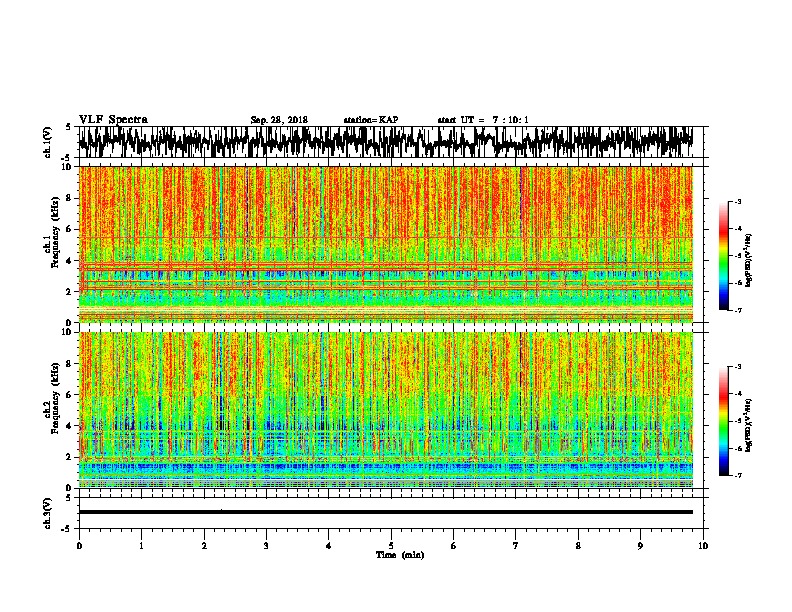Click inside the ch.1 spectrogram panel
This screenshot has height=612, width=792.
385,244
